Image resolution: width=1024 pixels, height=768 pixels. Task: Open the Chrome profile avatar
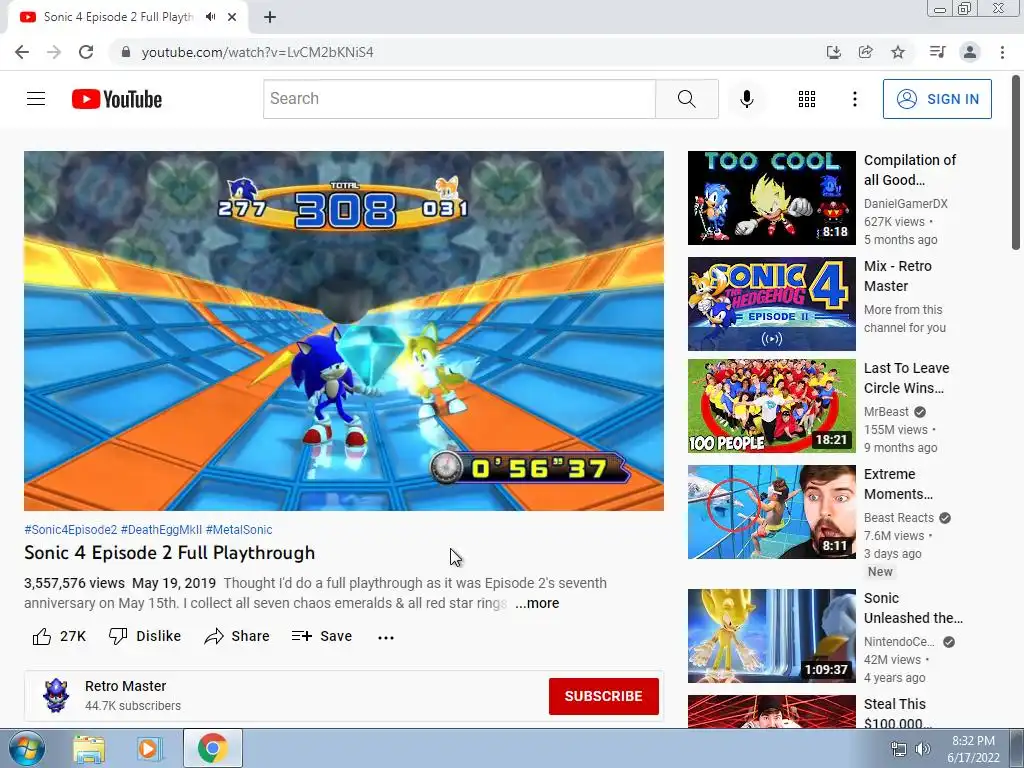970,52
